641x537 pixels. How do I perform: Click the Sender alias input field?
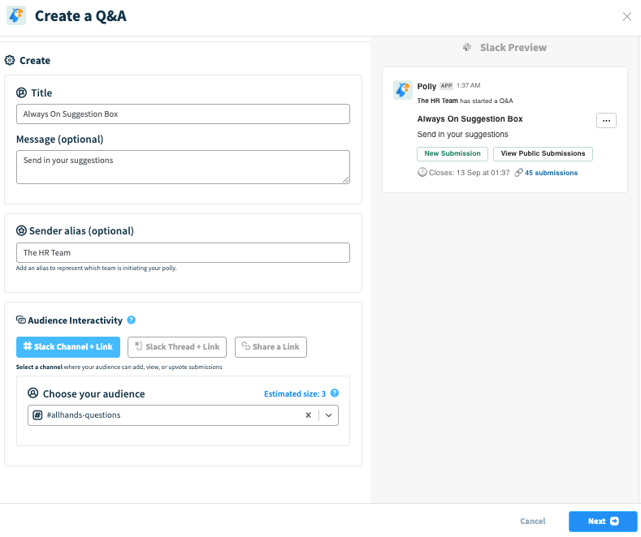coord(183,253)
